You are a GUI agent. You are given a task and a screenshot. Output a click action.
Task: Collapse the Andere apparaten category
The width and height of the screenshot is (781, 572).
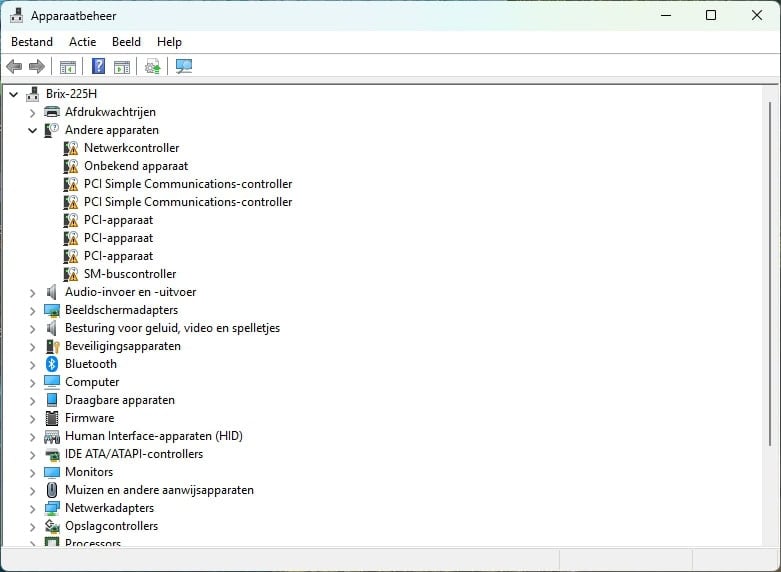pyautogui.click(x=33, y=130)
